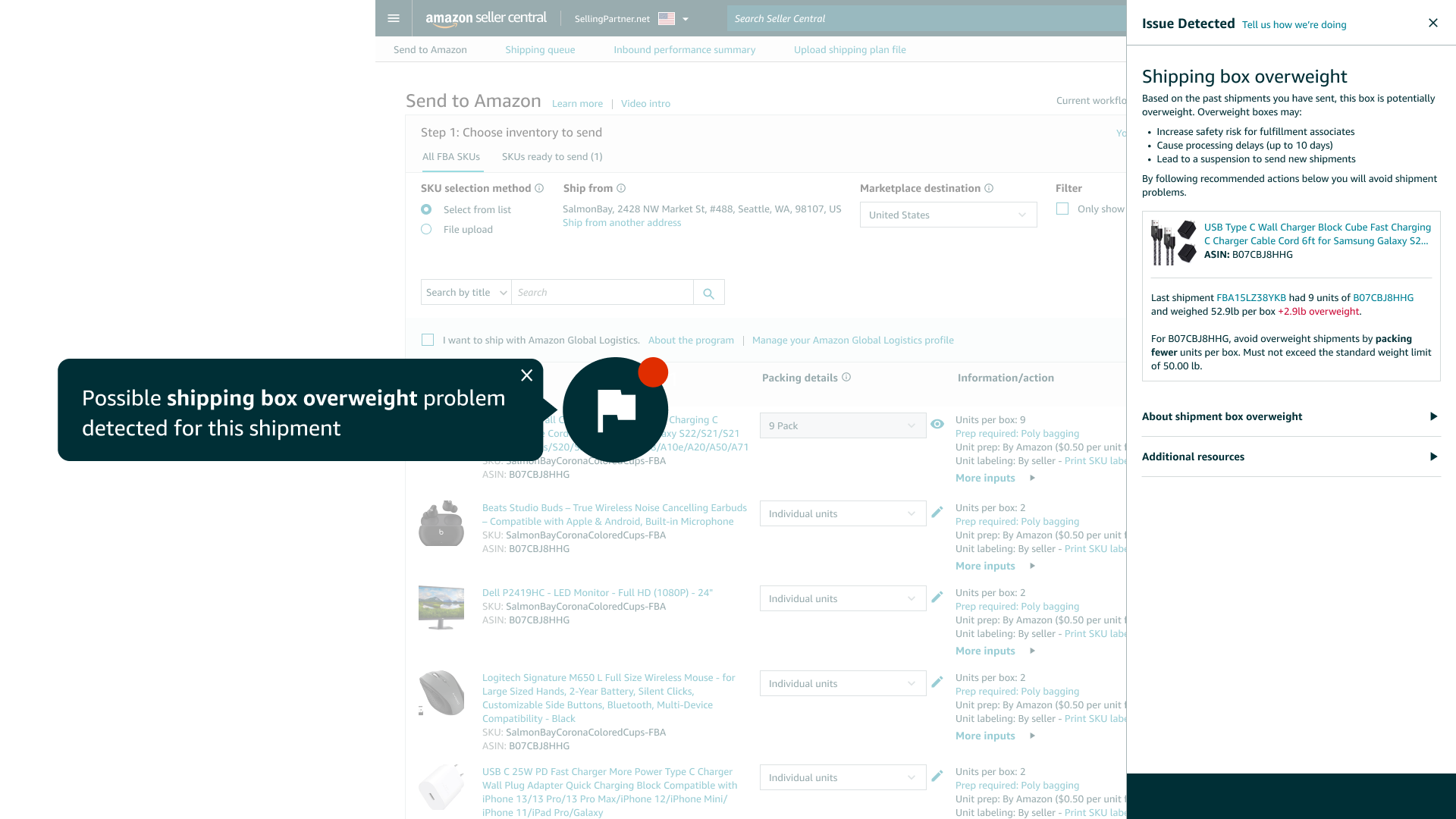Open Individual units dropdown for Beats Buds
The height and width of the screenshot is (819, 1456).
[843, 513]
